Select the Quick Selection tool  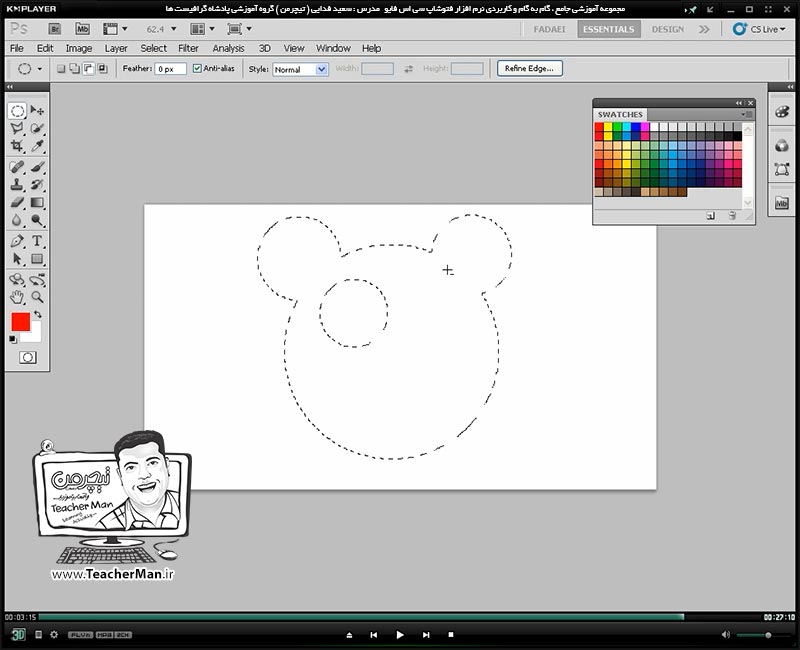37,128
